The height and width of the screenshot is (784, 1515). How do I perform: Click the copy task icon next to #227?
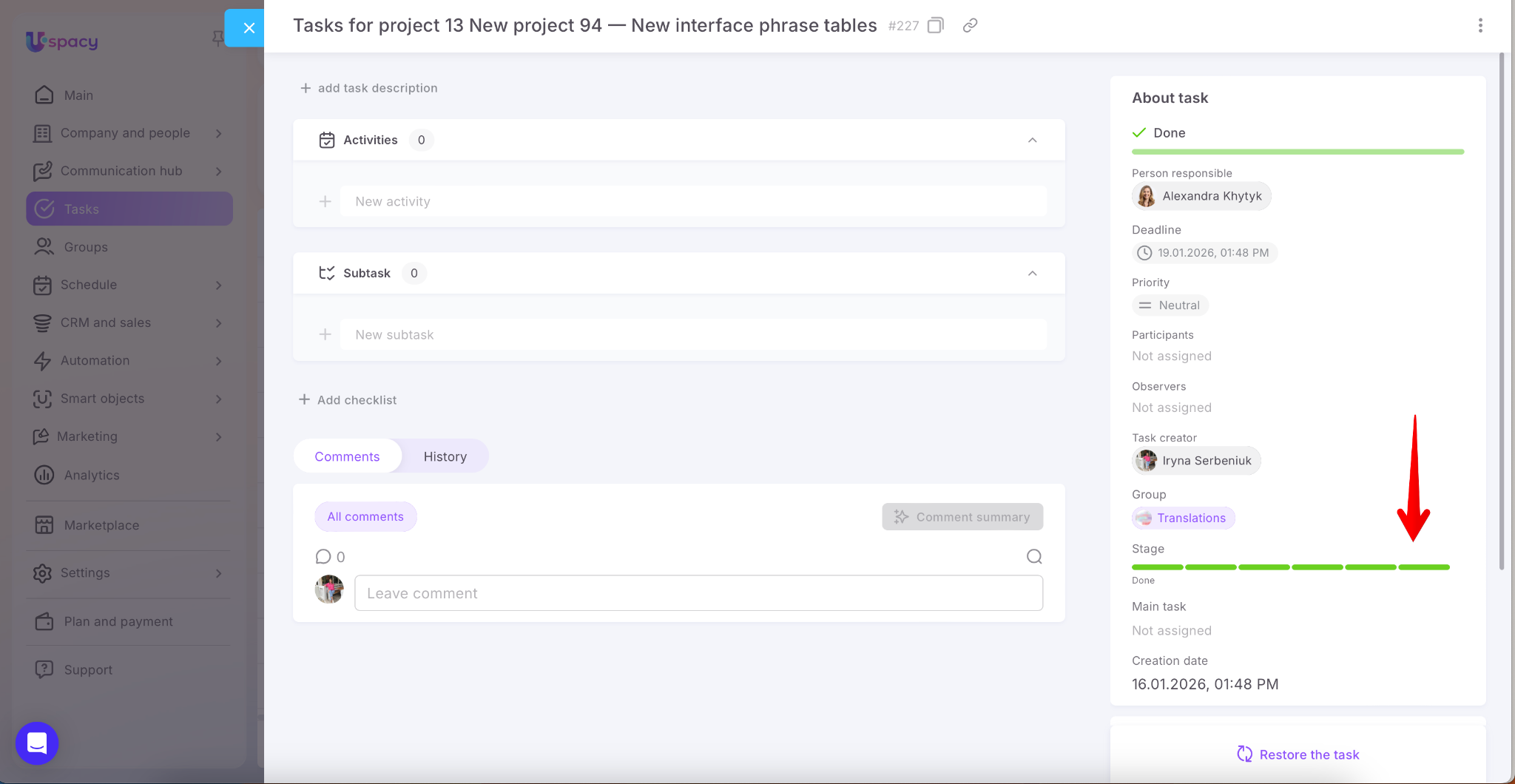(x=936, y=26)
